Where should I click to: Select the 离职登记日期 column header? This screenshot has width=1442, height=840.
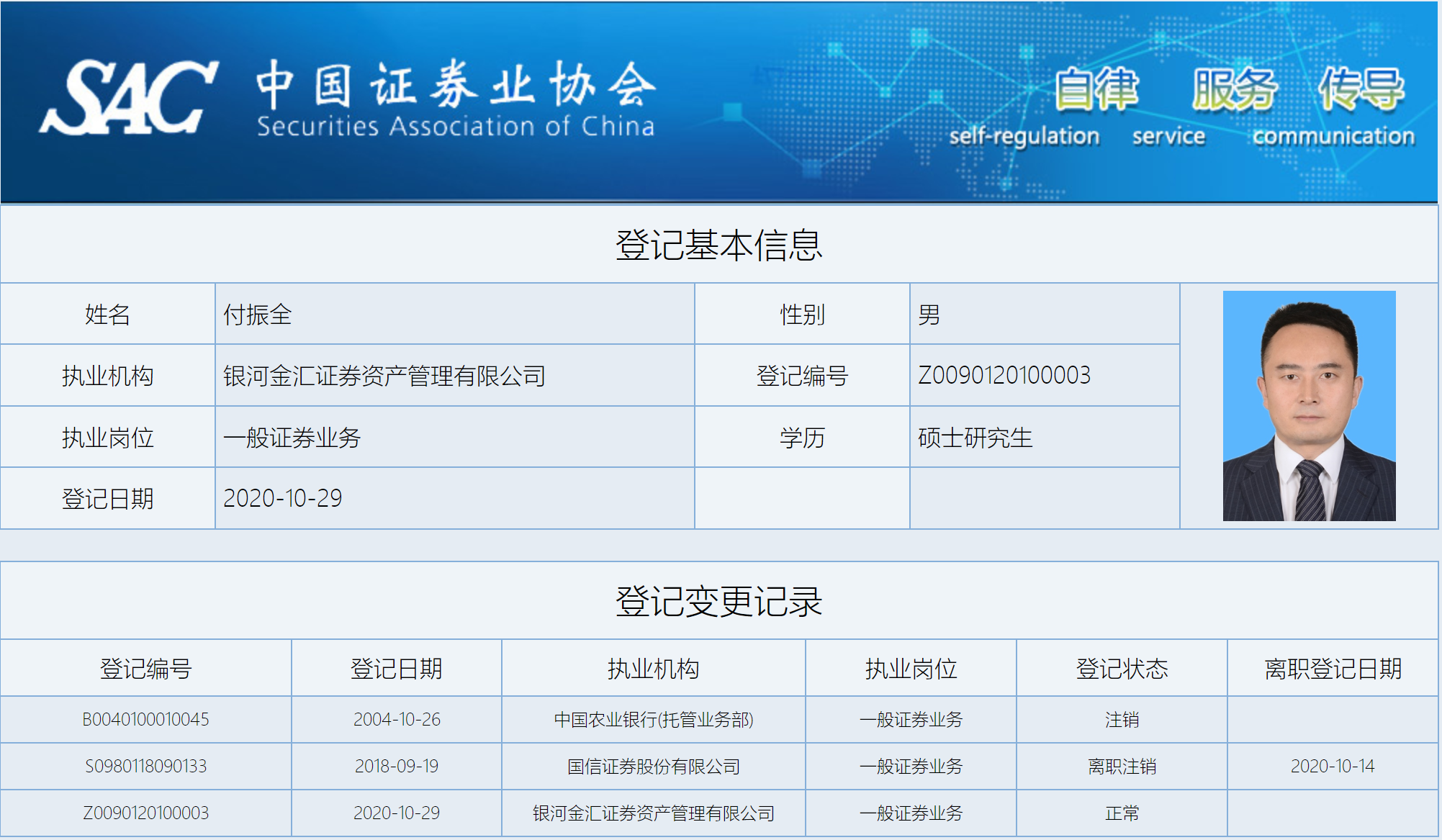tap(1333, 669)
